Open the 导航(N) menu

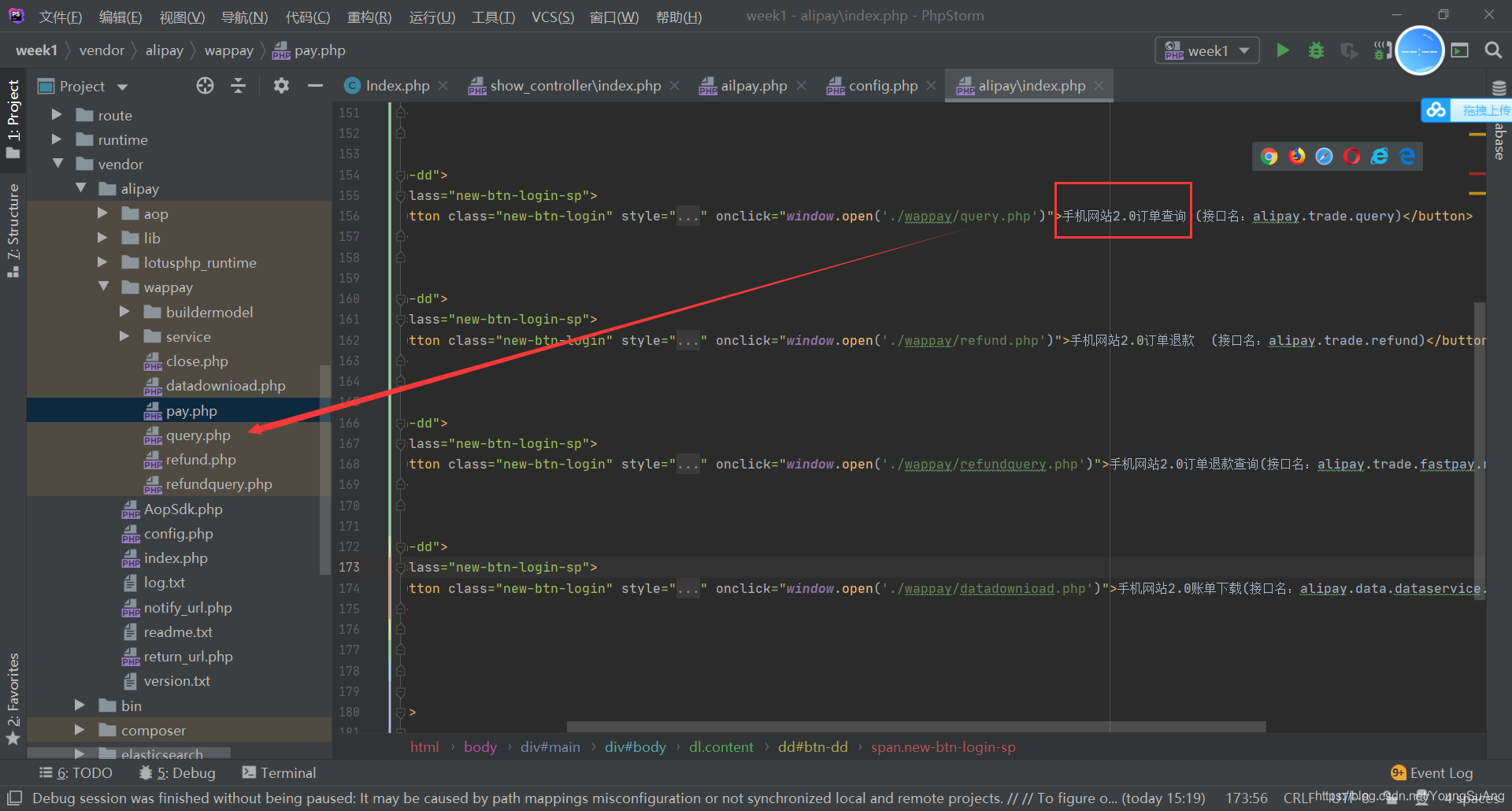(x=244, y=17)
